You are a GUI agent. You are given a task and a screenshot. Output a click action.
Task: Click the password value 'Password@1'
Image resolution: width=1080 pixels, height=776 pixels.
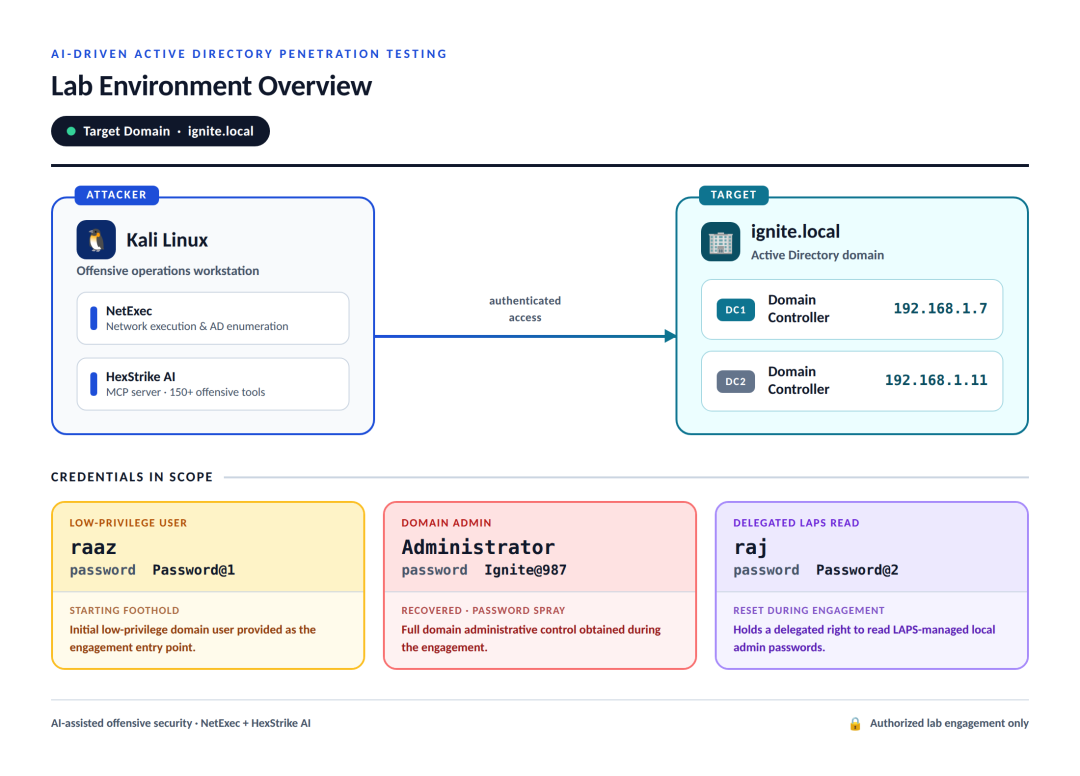click(194, 570)
